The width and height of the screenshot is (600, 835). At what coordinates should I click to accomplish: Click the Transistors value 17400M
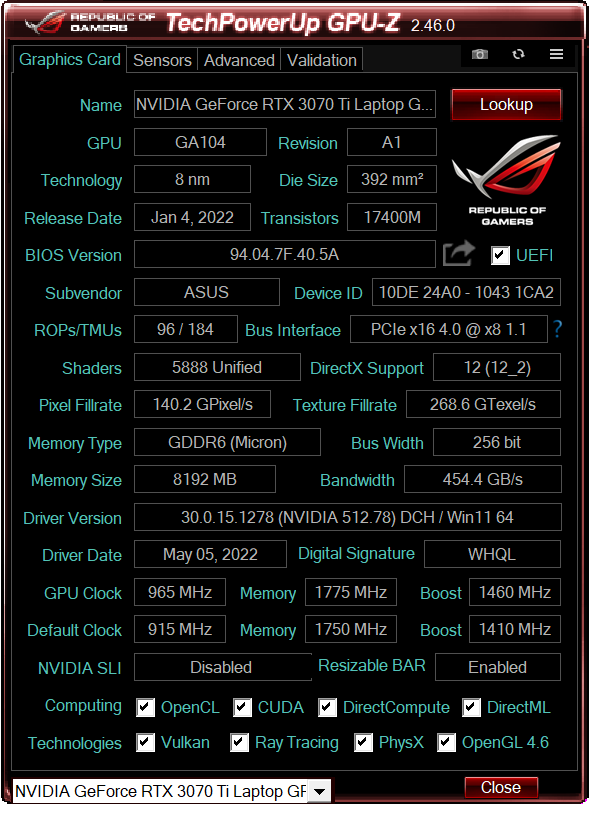click(392, 217)
